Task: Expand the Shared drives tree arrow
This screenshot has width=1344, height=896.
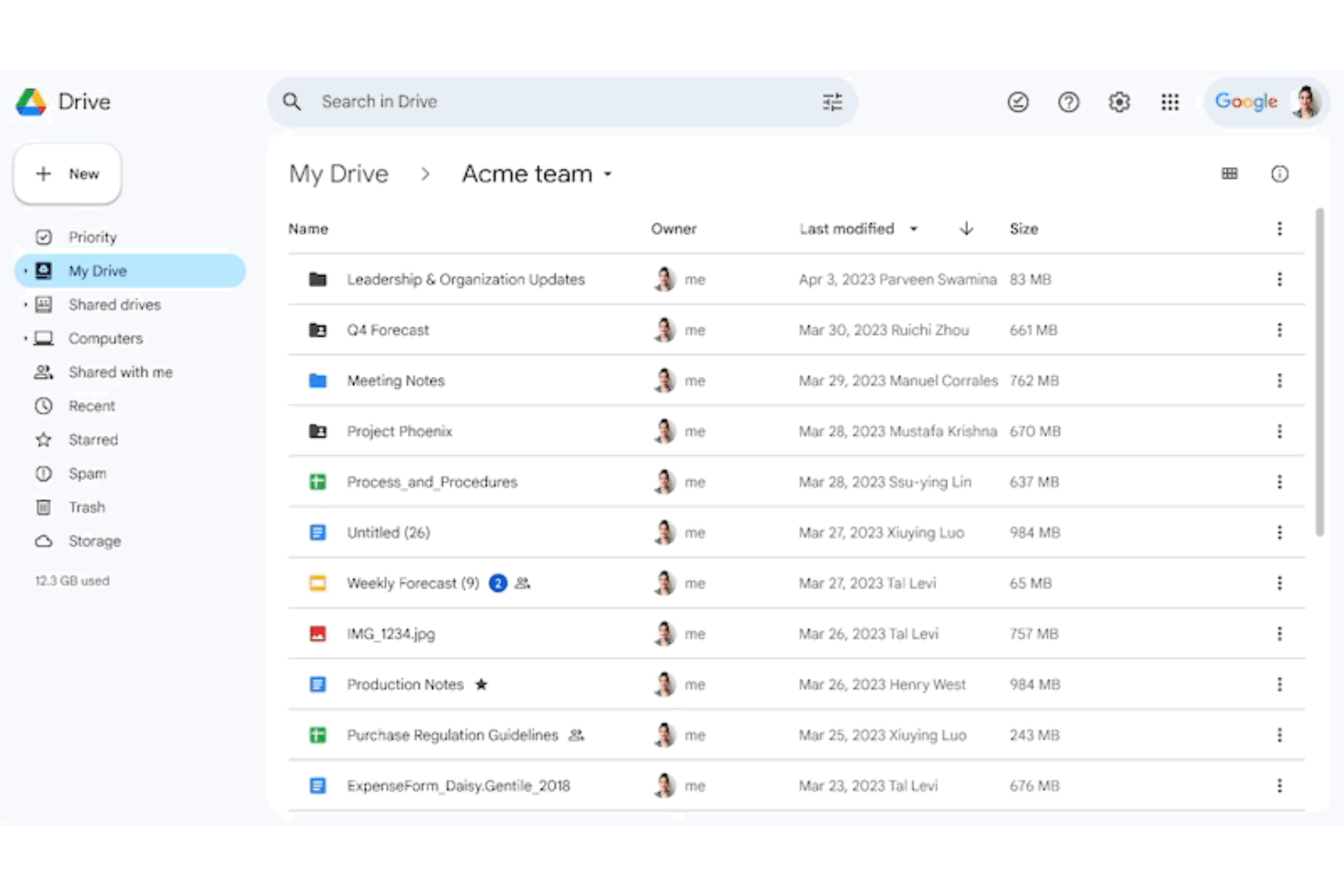Action: click(25, 305)
